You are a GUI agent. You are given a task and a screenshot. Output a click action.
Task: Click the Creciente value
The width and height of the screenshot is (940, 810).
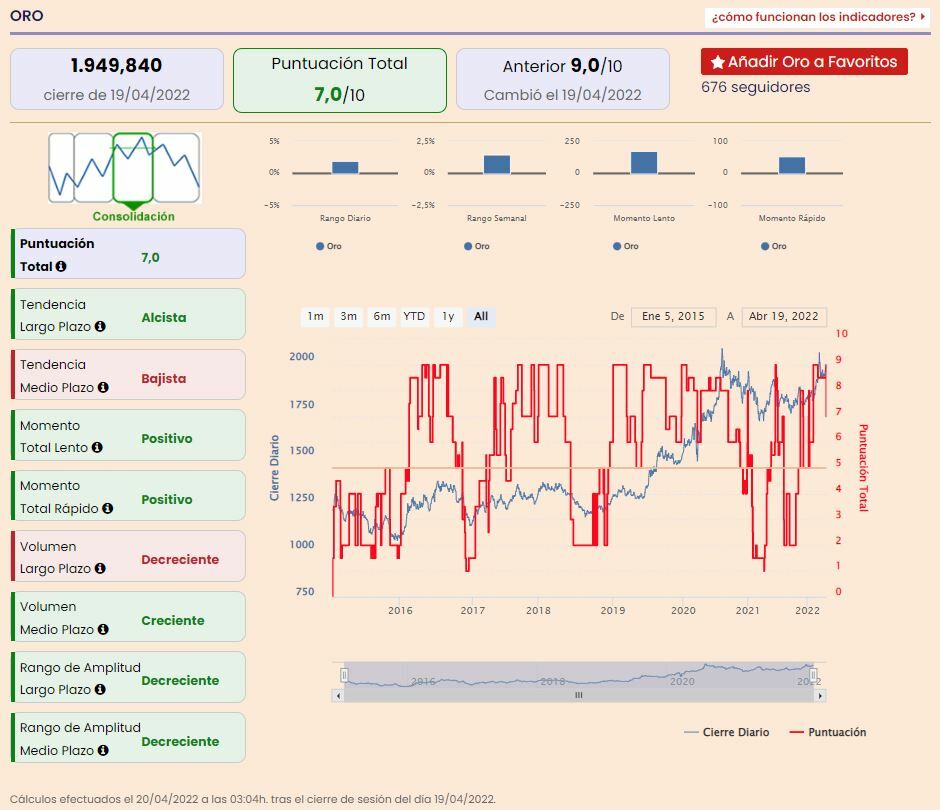[173, 621]
